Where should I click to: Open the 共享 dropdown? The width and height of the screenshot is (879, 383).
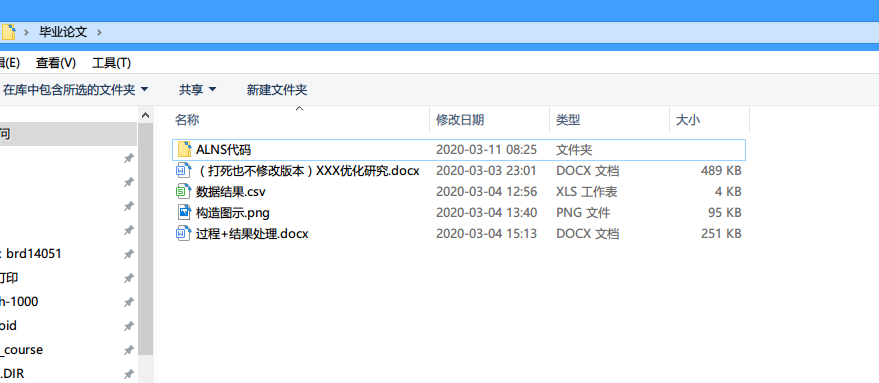pos(197,89)
